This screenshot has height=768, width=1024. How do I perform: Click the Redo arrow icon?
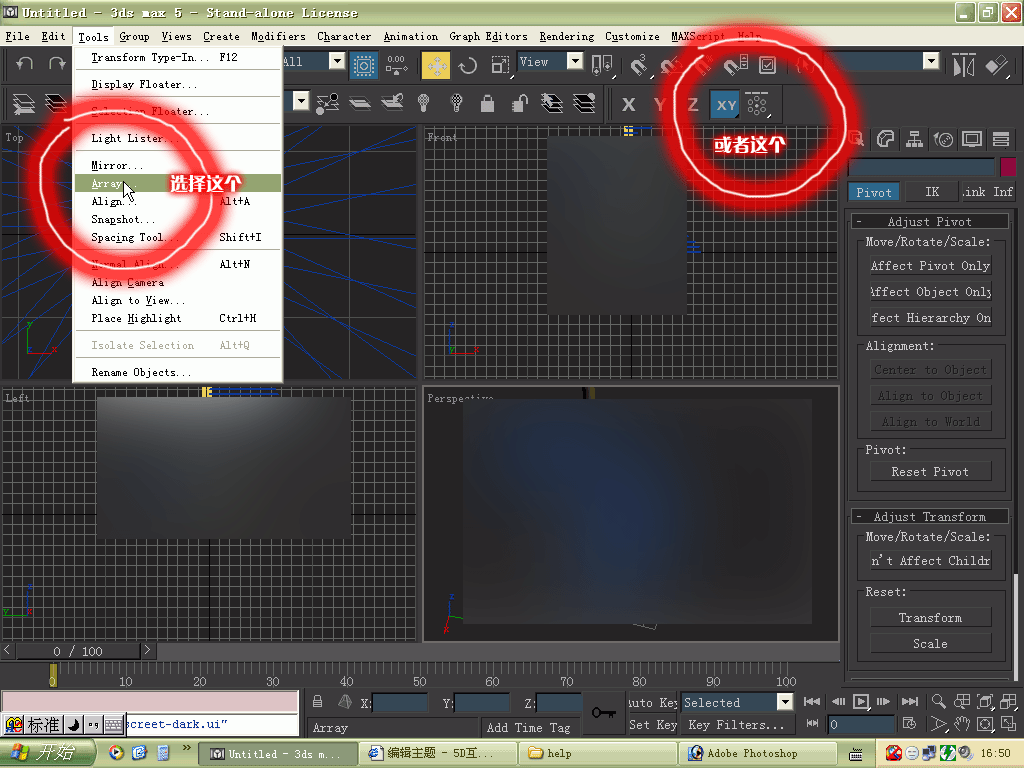coord(57,63)
